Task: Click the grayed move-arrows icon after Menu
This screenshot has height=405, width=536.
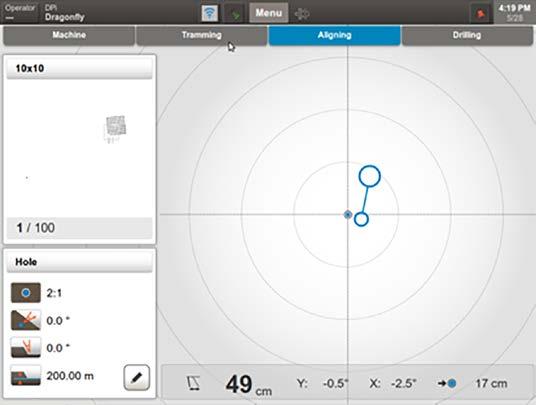Action: click(x=302, y=14)
